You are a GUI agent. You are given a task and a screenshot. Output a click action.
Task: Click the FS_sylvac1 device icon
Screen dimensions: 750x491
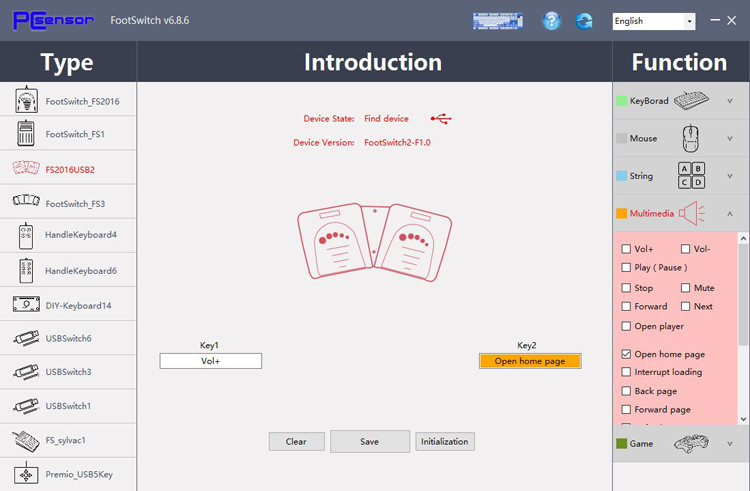click(x=26, y=441)
